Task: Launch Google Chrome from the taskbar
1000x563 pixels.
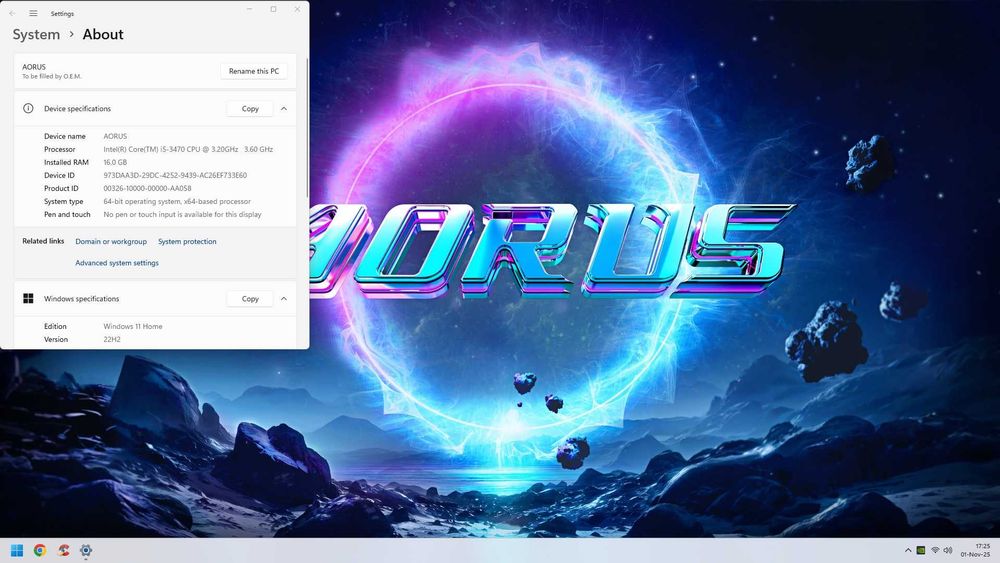Action: click(x=40, y=550)
